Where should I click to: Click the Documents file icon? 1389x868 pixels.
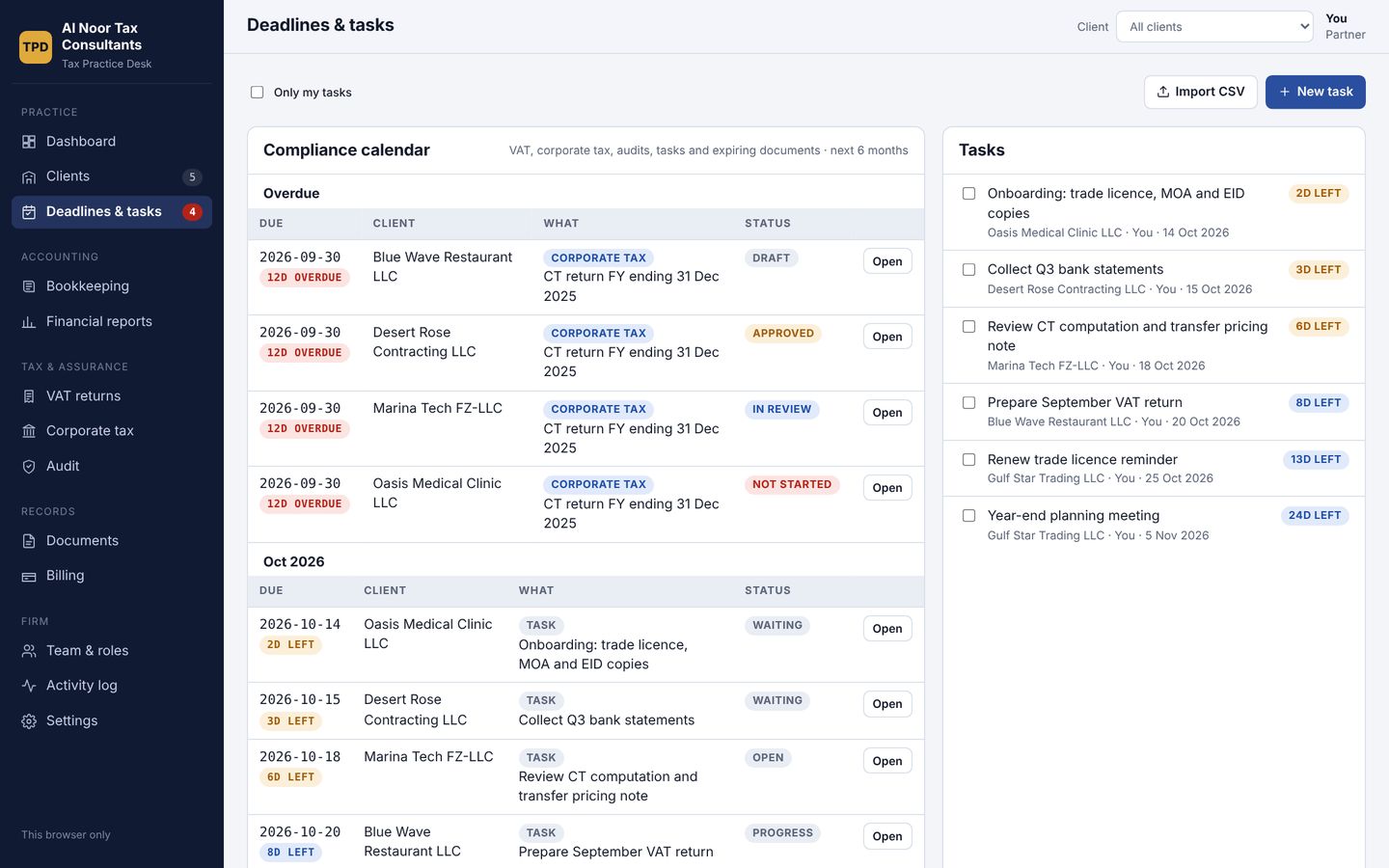[29, 541]
